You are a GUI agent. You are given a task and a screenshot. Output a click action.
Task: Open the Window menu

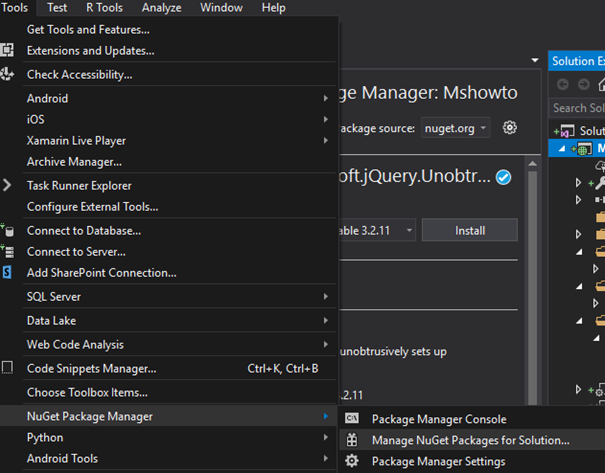[x=221, y=7]
